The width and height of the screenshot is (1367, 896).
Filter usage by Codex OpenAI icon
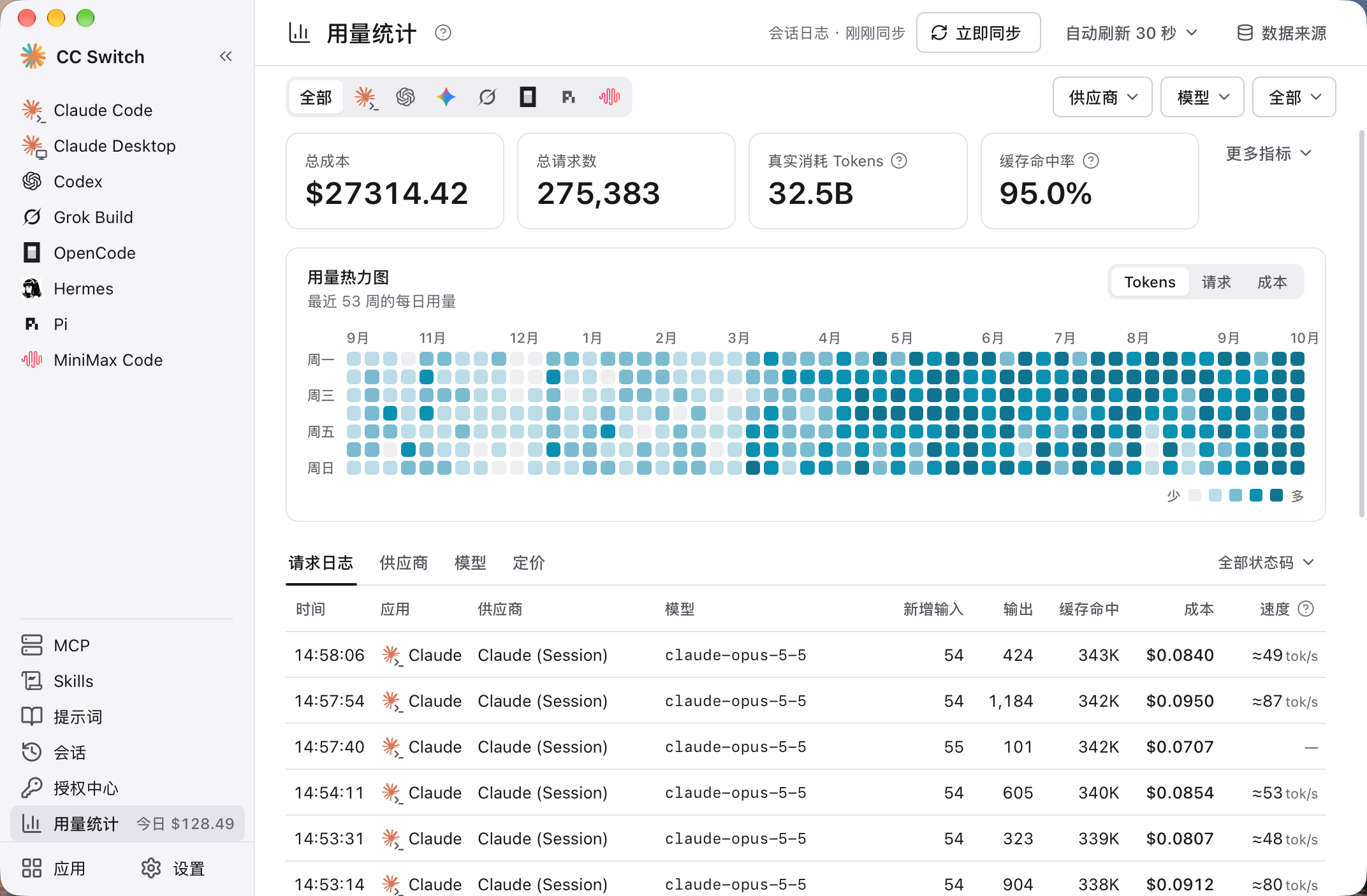(406, 98)
